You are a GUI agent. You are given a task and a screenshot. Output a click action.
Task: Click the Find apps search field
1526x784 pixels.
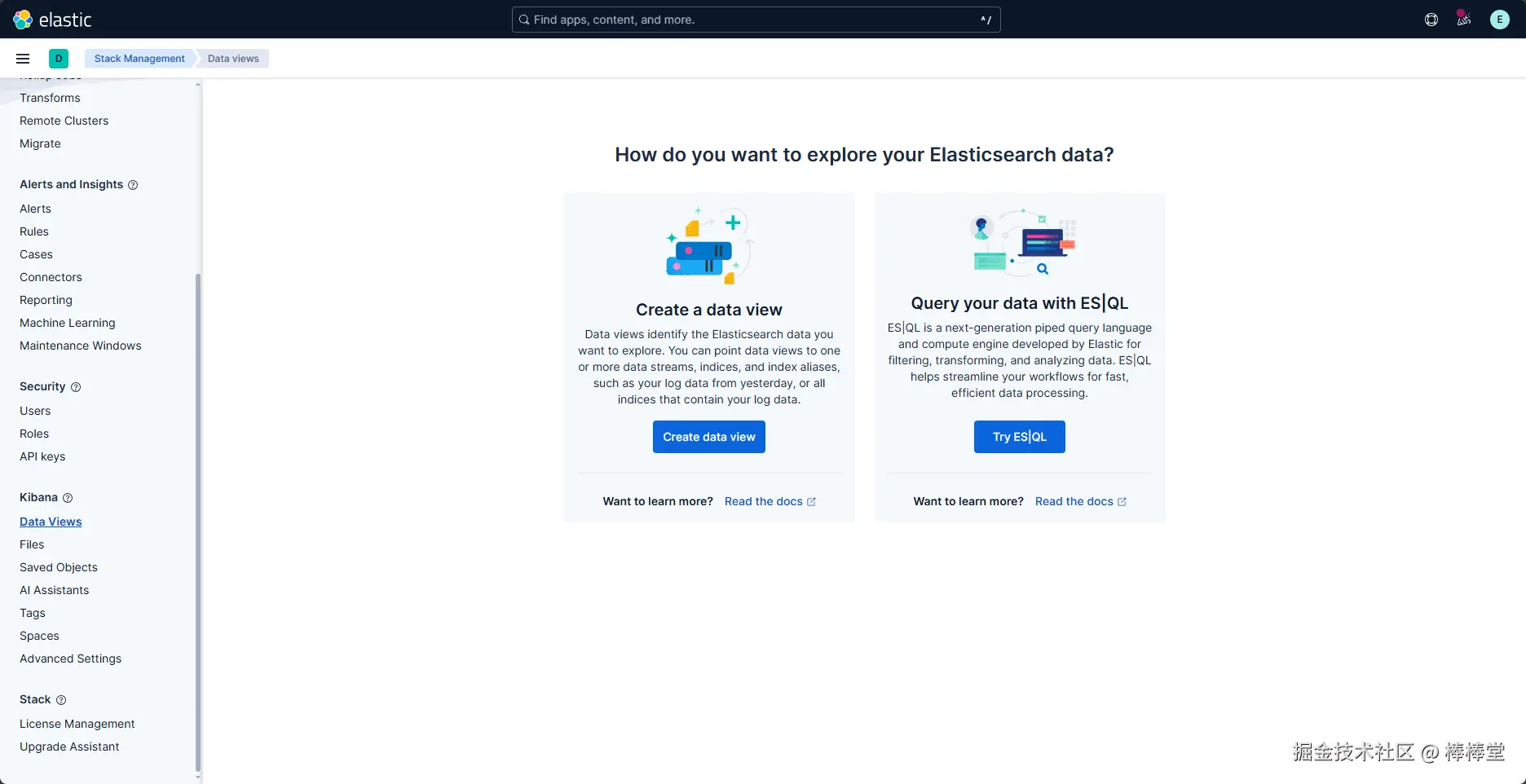(756, 20)
